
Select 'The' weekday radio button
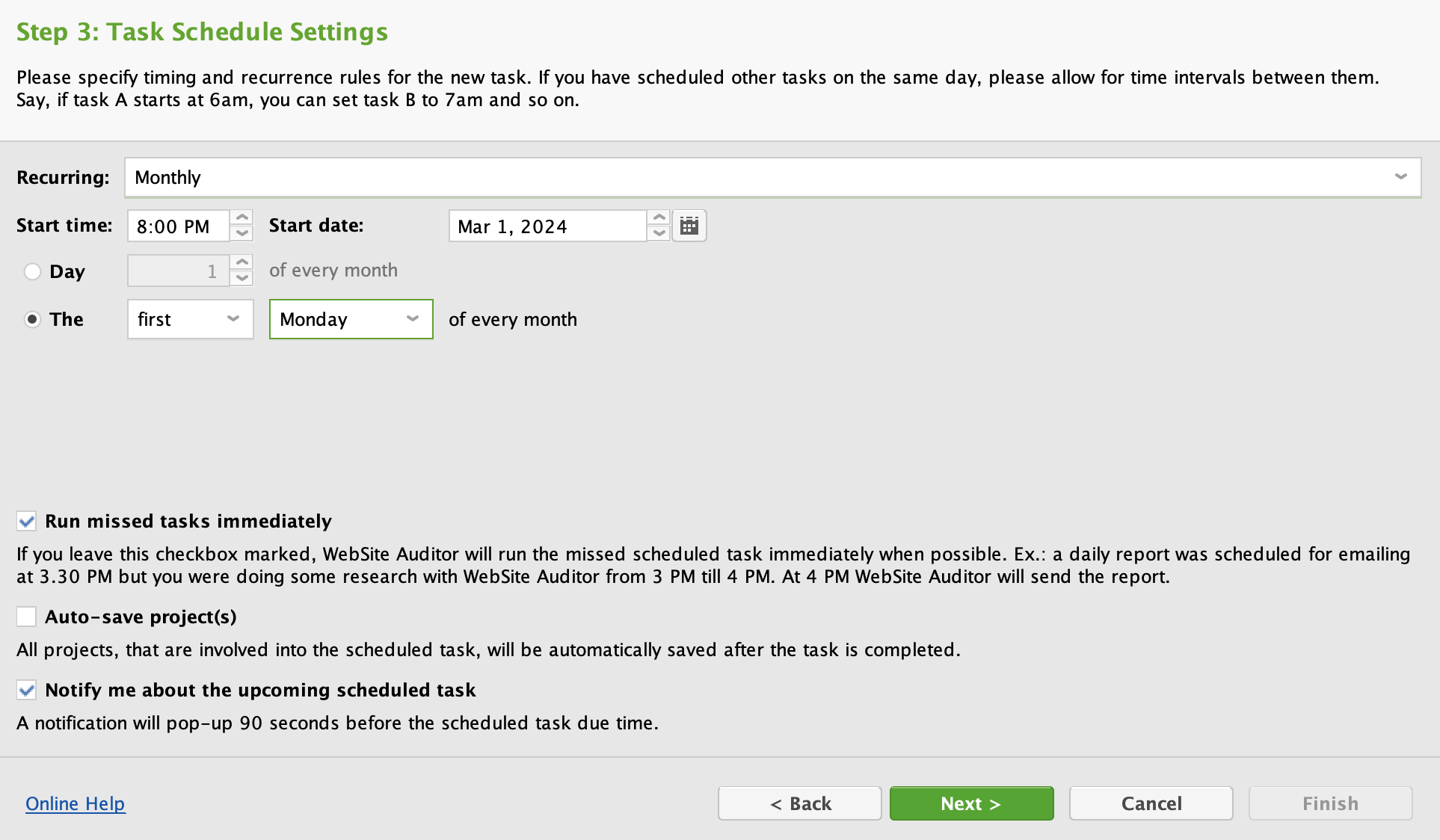32,319
